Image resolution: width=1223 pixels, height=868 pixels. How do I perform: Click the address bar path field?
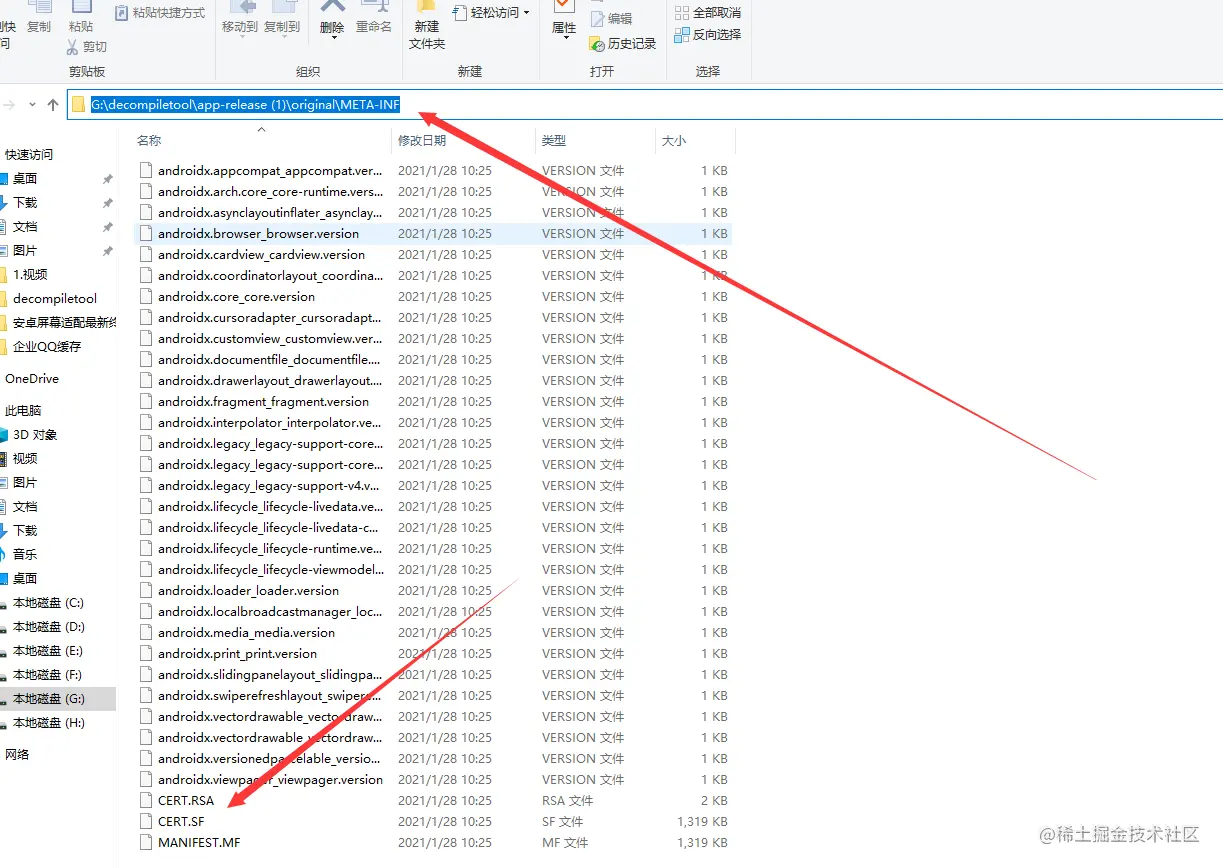645,105
